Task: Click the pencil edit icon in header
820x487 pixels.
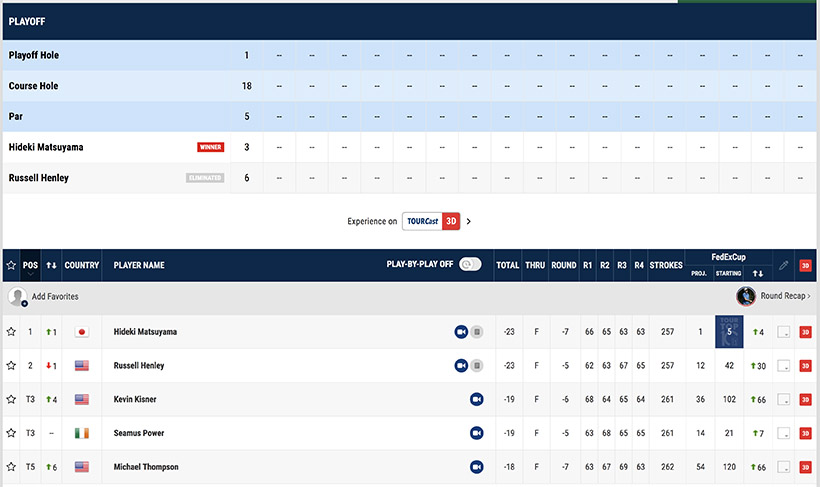Action: point(784,265)
